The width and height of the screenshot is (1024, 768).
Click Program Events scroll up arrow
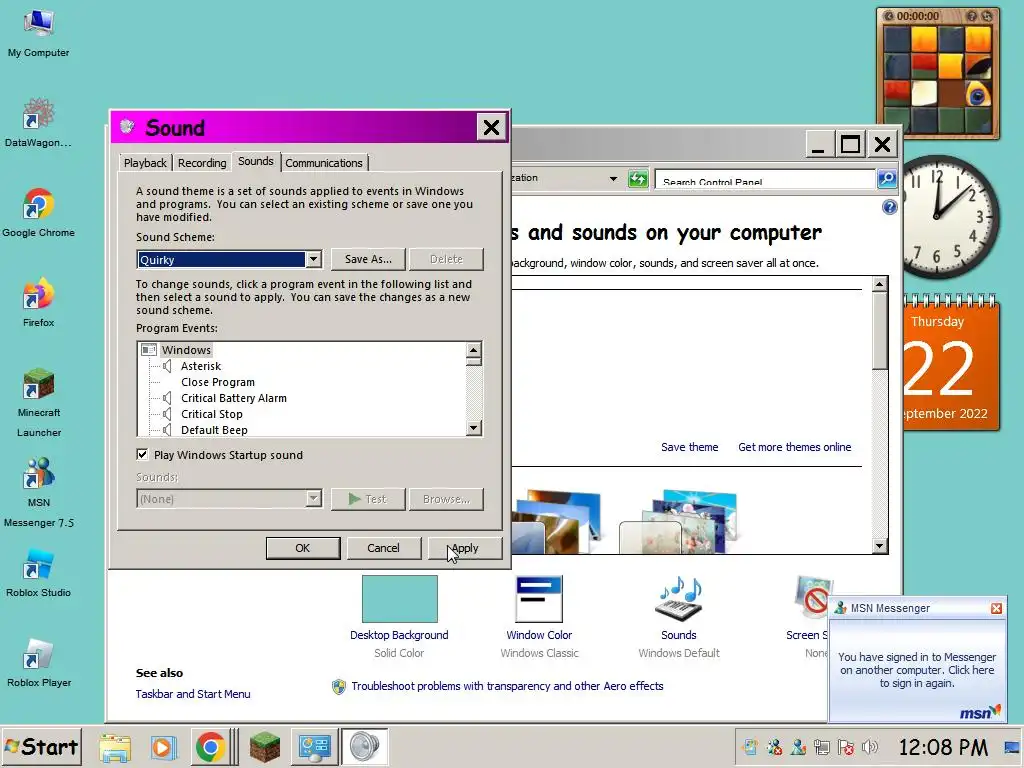(474, 350)
